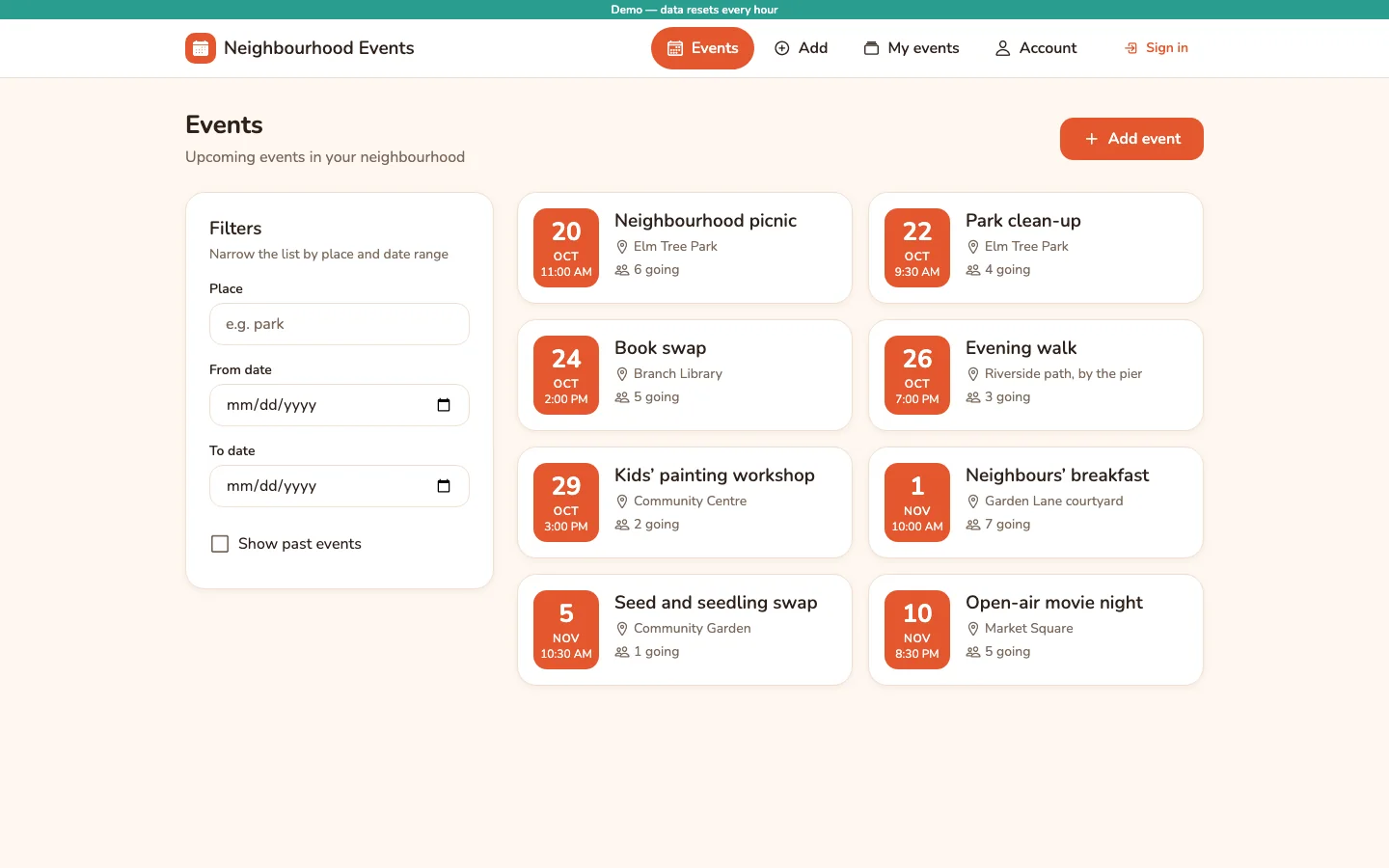Click the Garden Lane courtyard location text
1389x868 pixels.
click(1054, 502)
